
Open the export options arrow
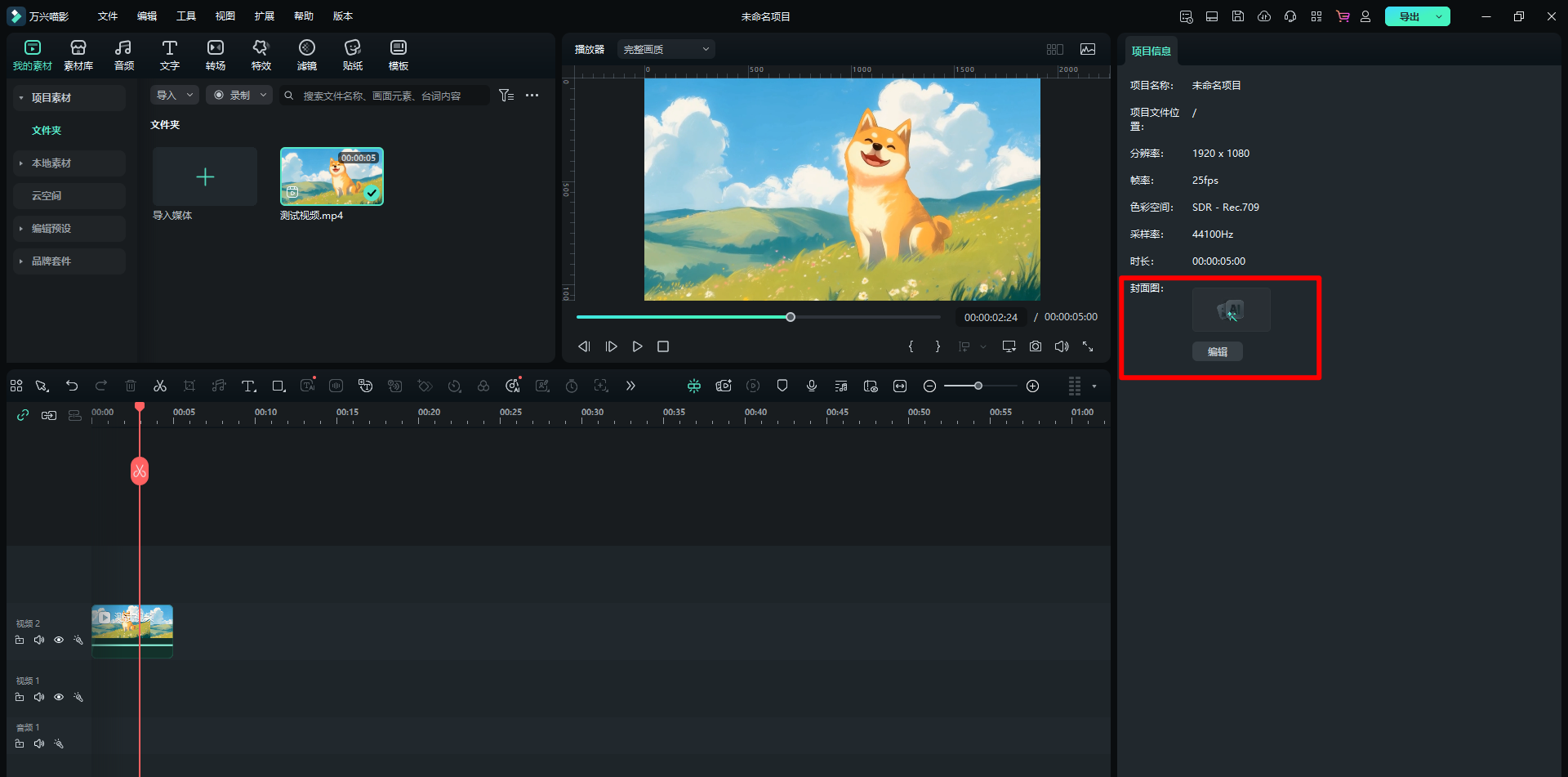(x=1439, y=16)
